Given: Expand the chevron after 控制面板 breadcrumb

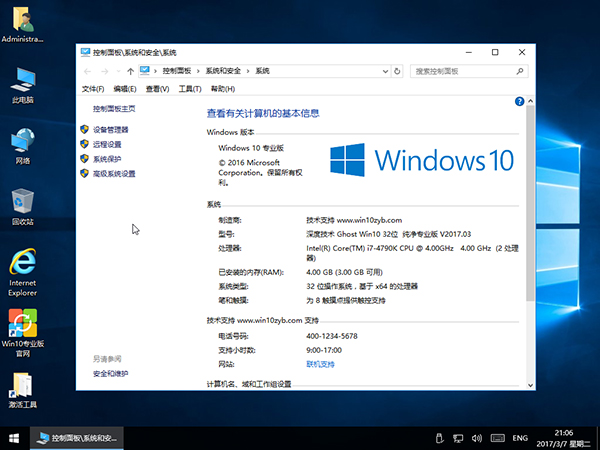Looking at the screenshot, I should (198, 71).
